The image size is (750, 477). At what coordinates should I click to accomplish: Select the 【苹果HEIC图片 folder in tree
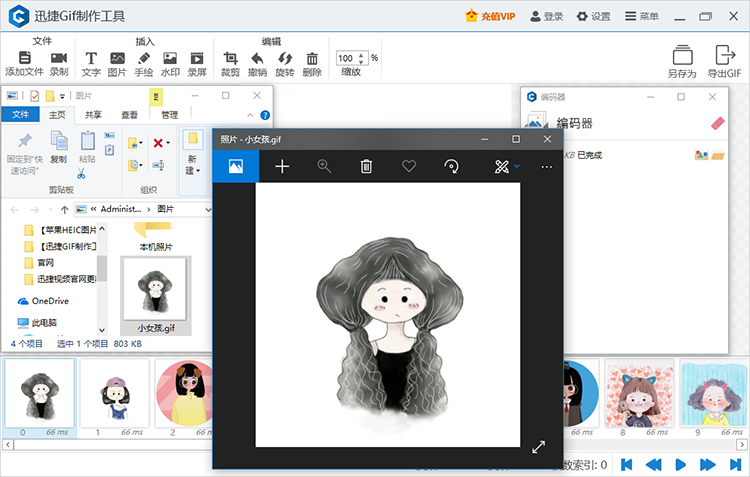tap(60, 230)
